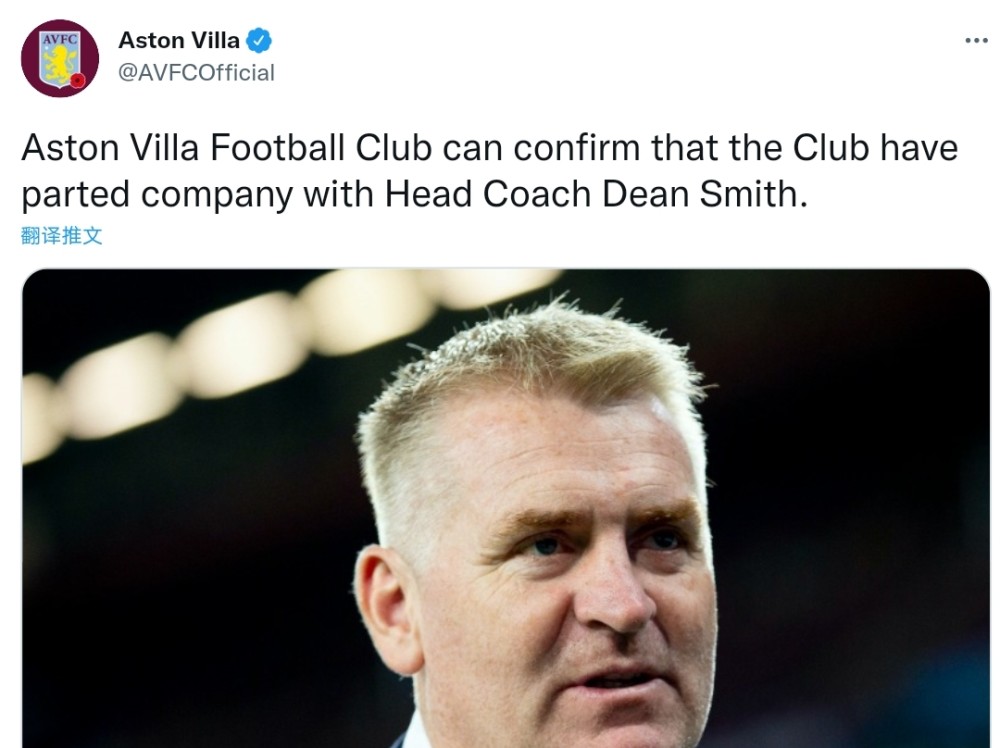
Task: Open the Aston Villa crest profile avatar
Action: (60, 58)
